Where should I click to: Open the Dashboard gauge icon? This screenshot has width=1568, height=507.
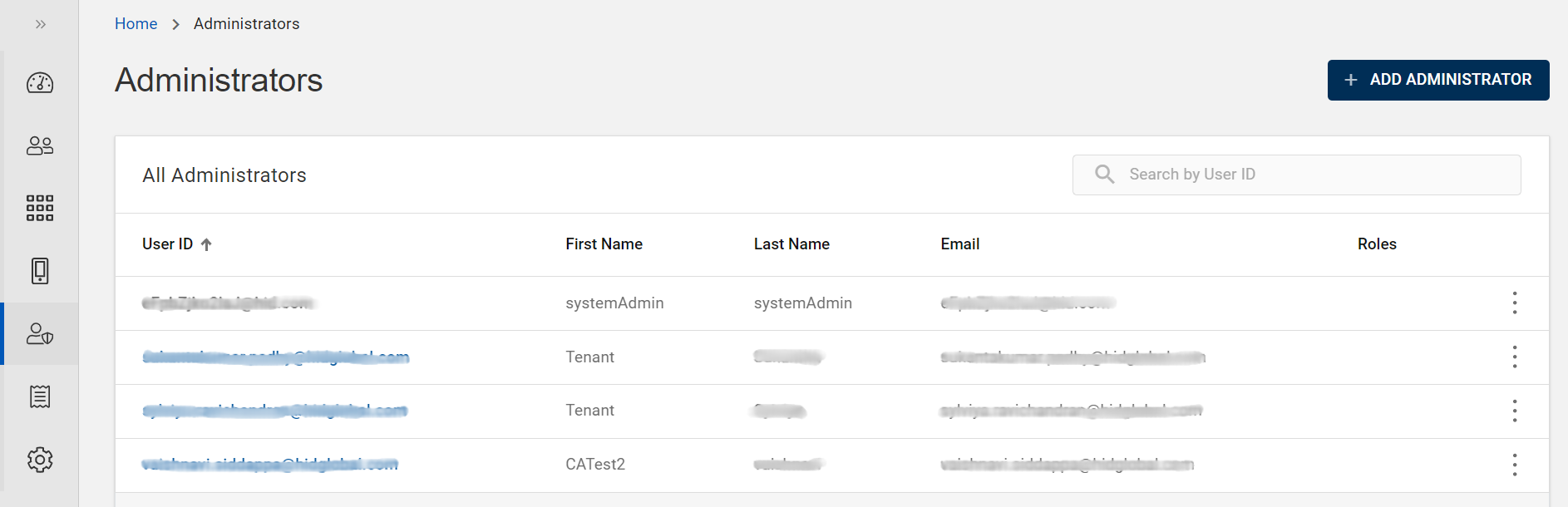pos(40,83)
